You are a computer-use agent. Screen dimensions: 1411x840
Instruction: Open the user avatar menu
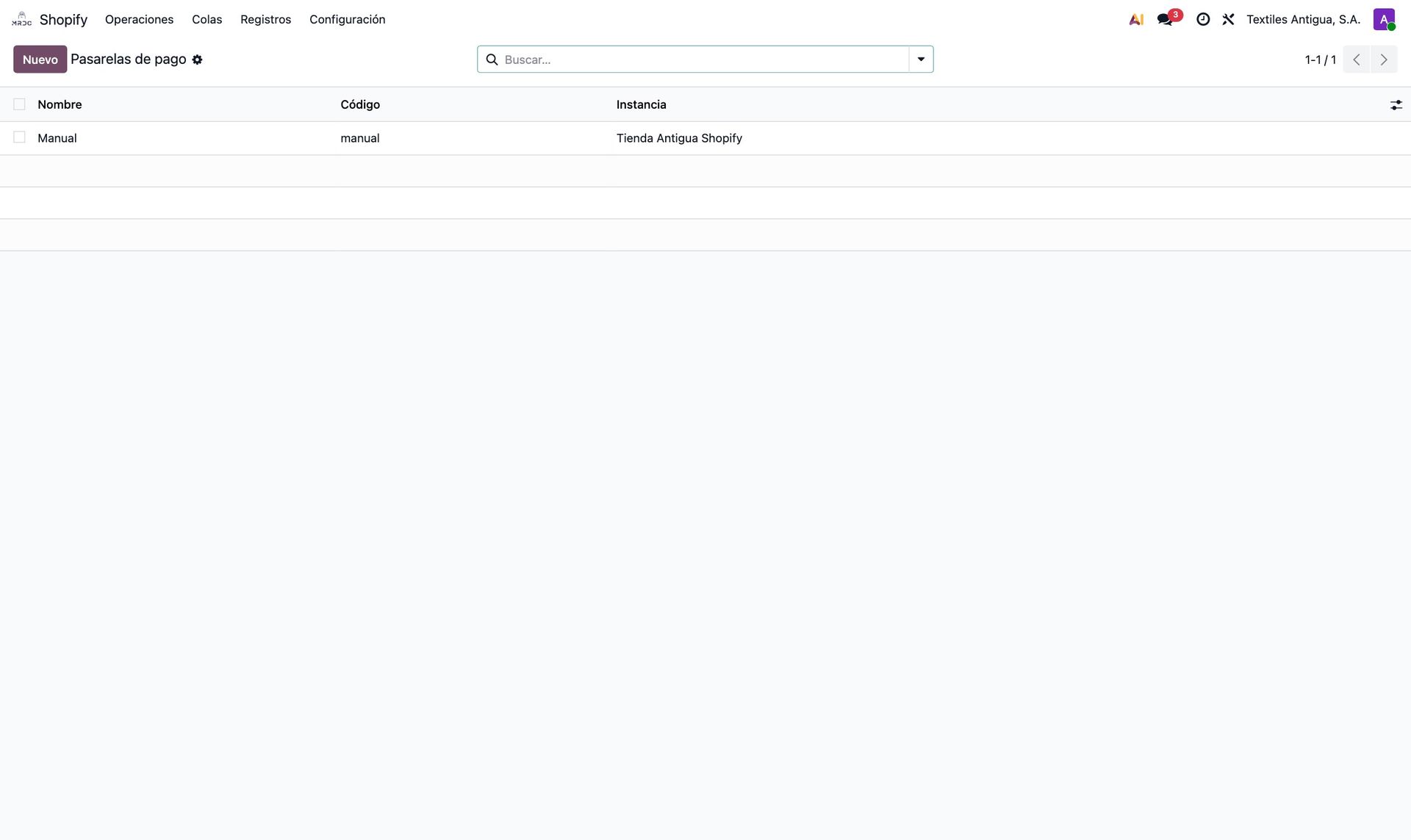[1384, 19]
